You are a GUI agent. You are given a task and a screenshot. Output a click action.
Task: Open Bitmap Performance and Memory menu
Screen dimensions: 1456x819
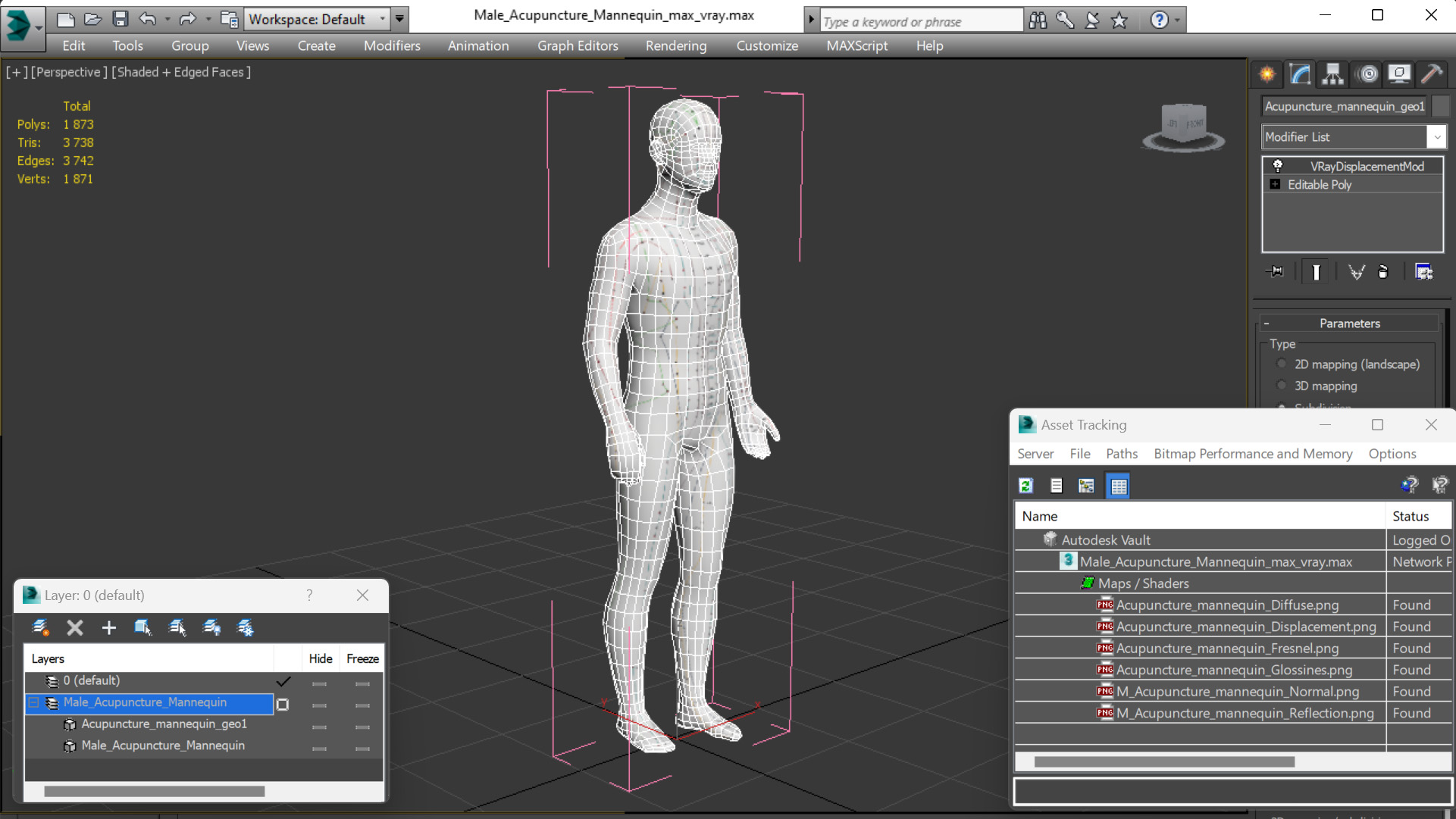coord(1253,454)
